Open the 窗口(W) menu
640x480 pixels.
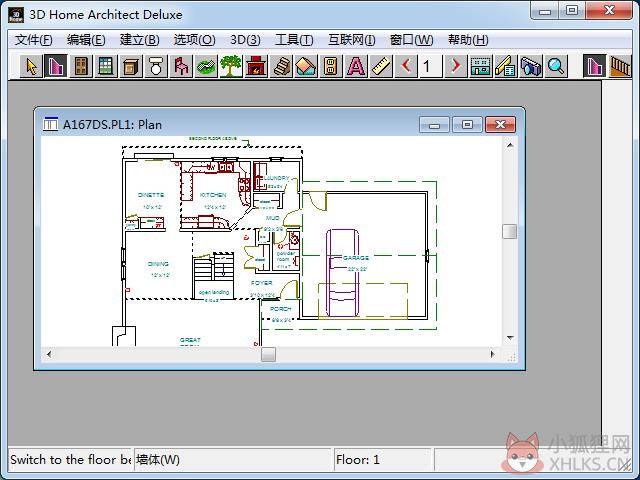point(411,40)
